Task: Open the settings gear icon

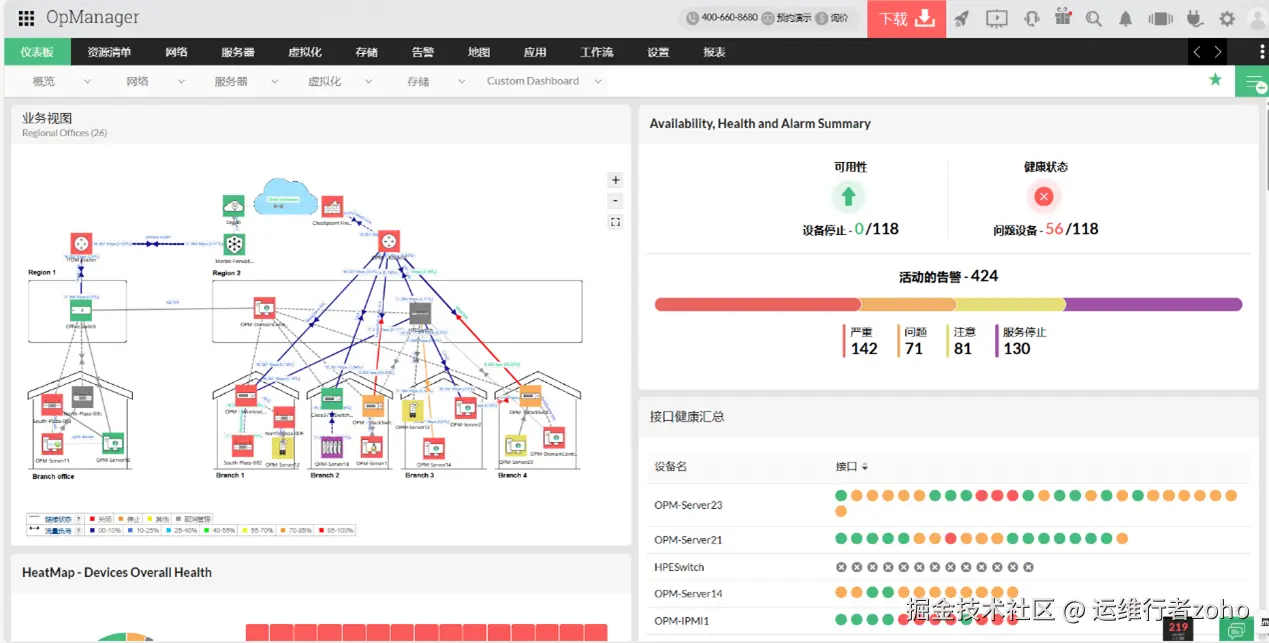Action: coord(1227,19)
